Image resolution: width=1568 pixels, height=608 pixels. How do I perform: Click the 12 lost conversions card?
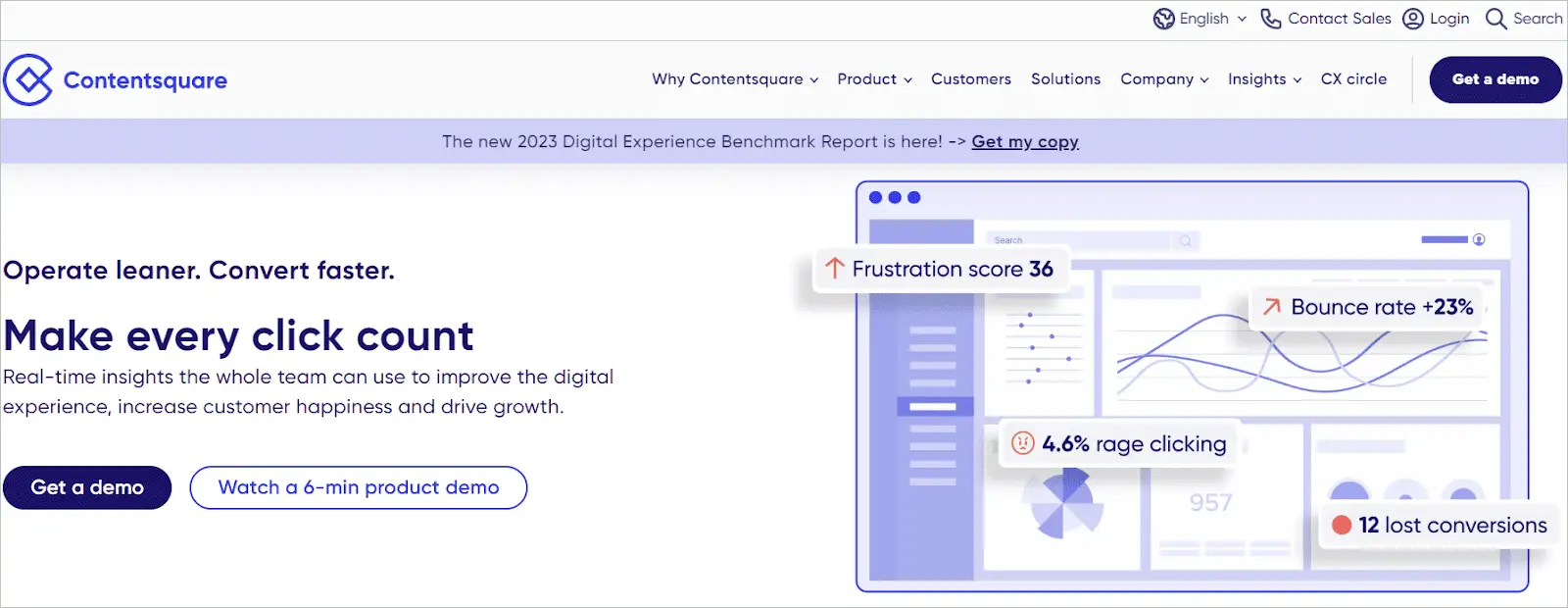[1439, 525]
